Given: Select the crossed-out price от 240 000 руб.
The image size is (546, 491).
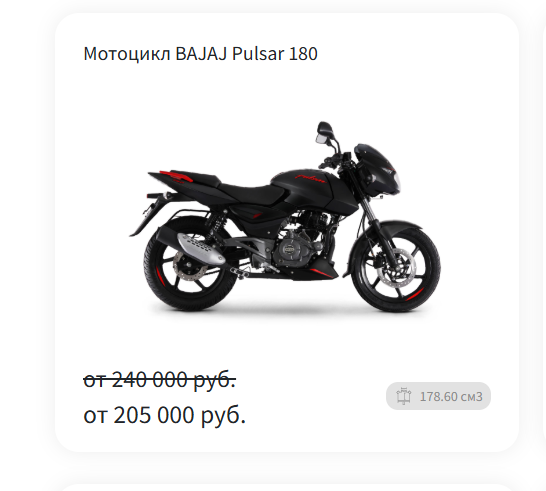Looking at the screenshot, I should [159, 379].
